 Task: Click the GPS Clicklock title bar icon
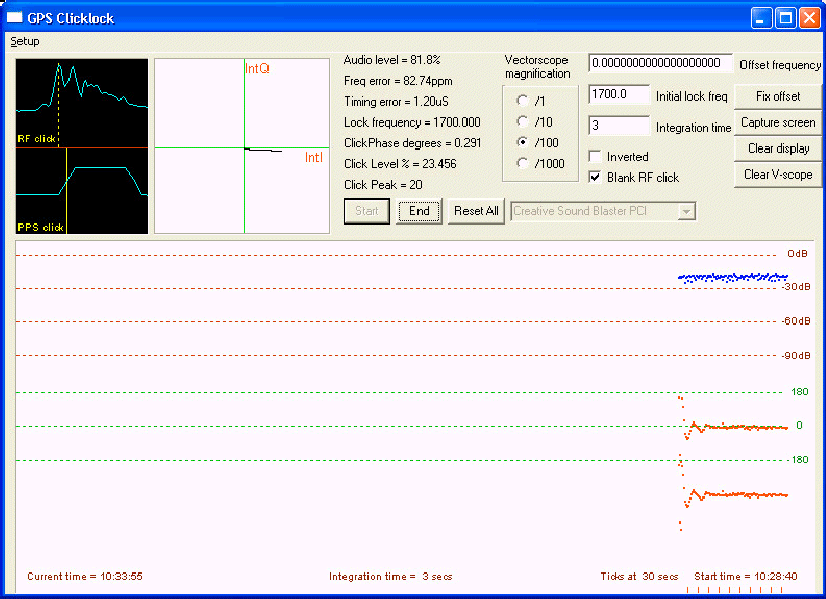[x=15, y=18]
